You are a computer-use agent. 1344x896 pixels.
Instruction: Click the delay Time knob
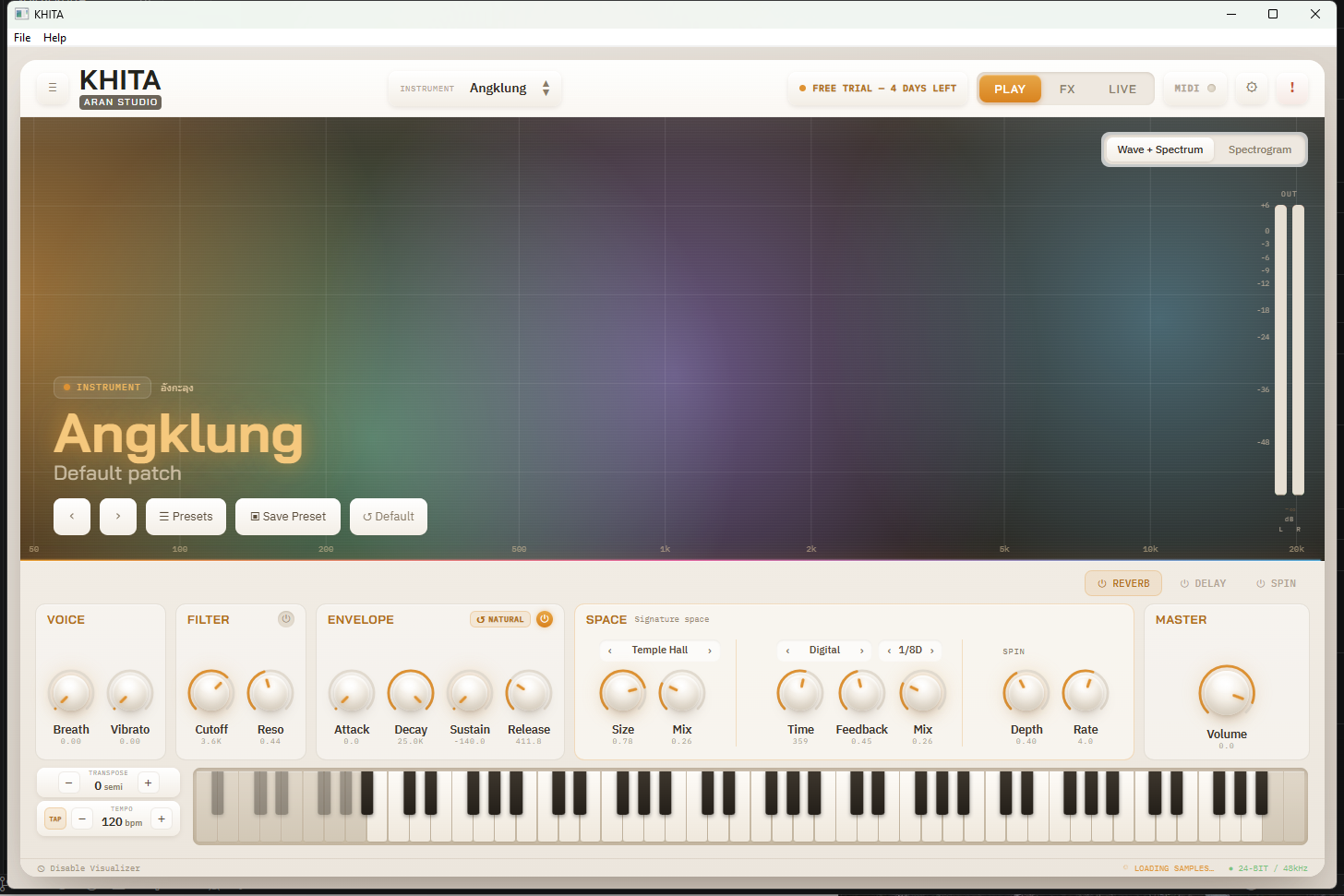[x=800, y=692]
